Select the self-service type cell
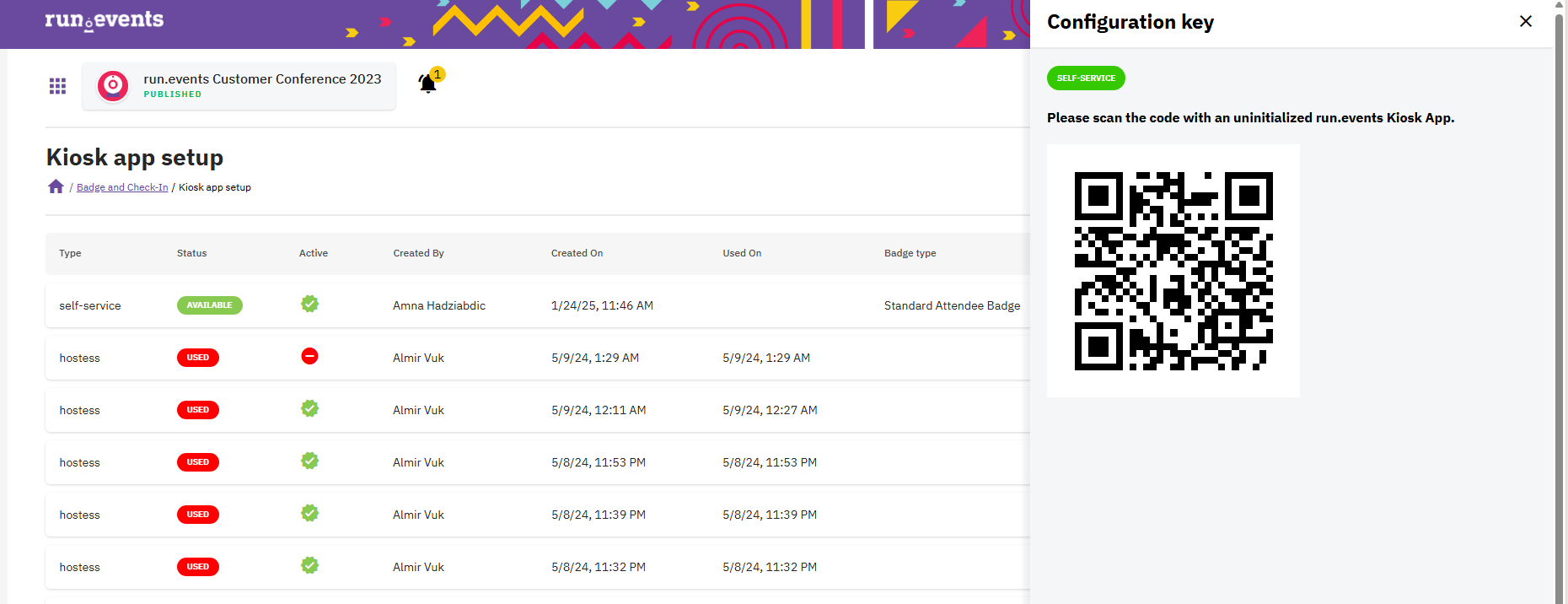 [90, 305]
